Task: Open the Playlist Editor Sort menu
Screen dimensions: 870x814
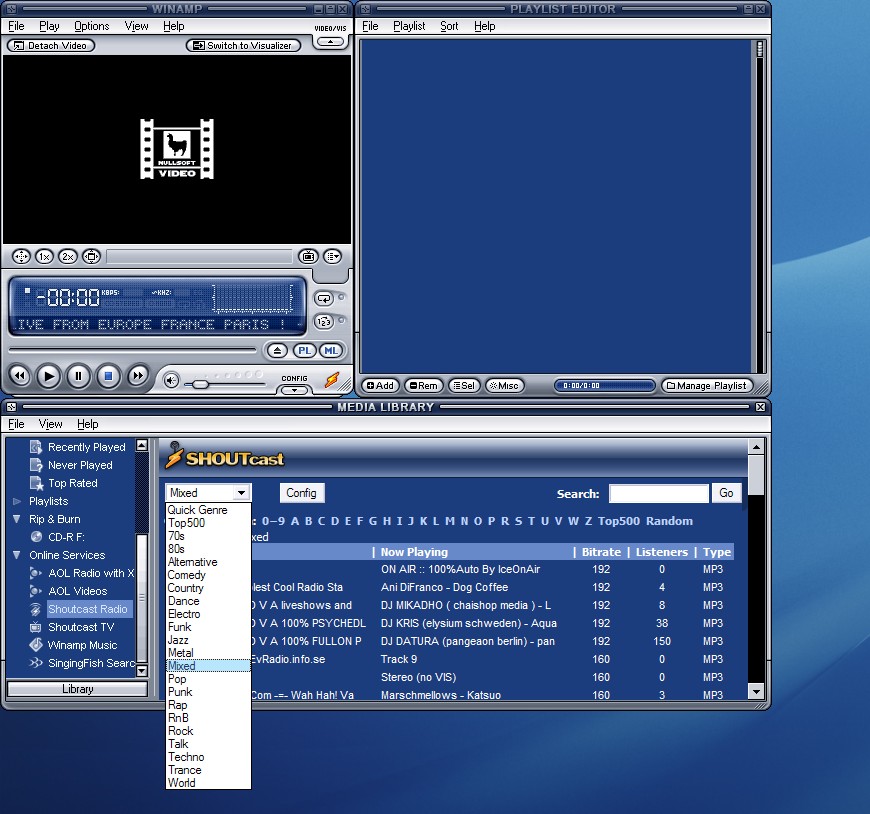Action: point(449,26)
